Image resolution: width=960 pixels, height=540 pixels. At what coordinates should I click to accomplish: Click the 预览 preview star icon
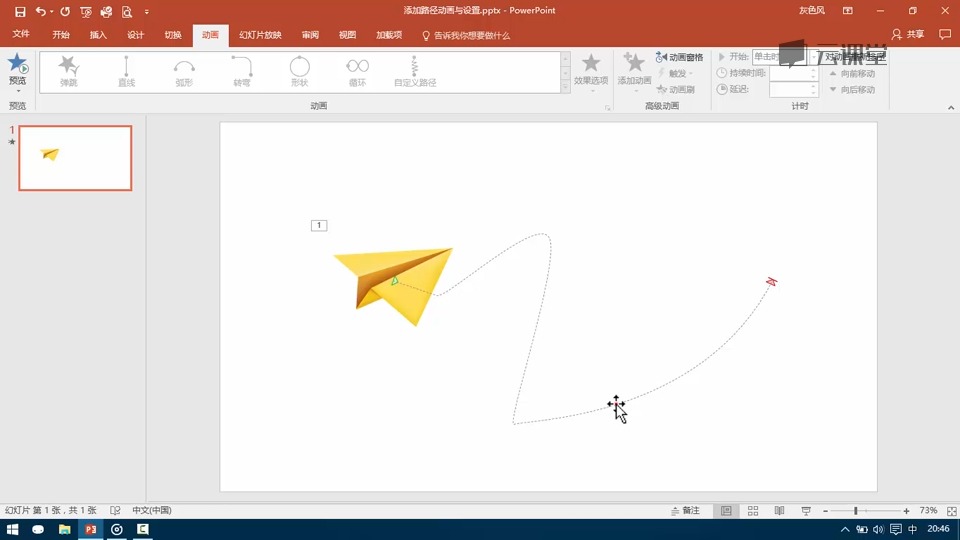(17, 63)
